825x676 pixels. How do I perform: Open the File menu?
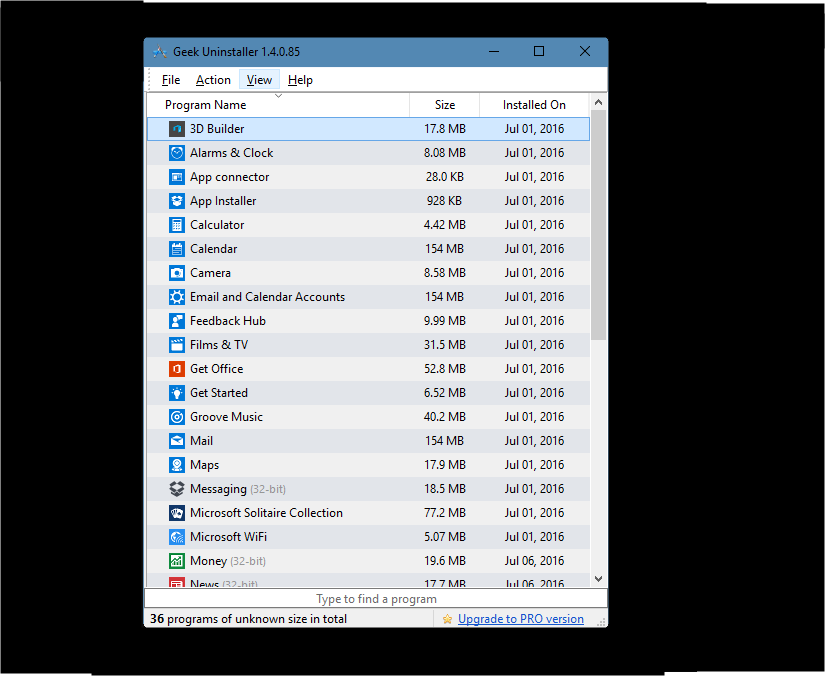pos(171,80)
